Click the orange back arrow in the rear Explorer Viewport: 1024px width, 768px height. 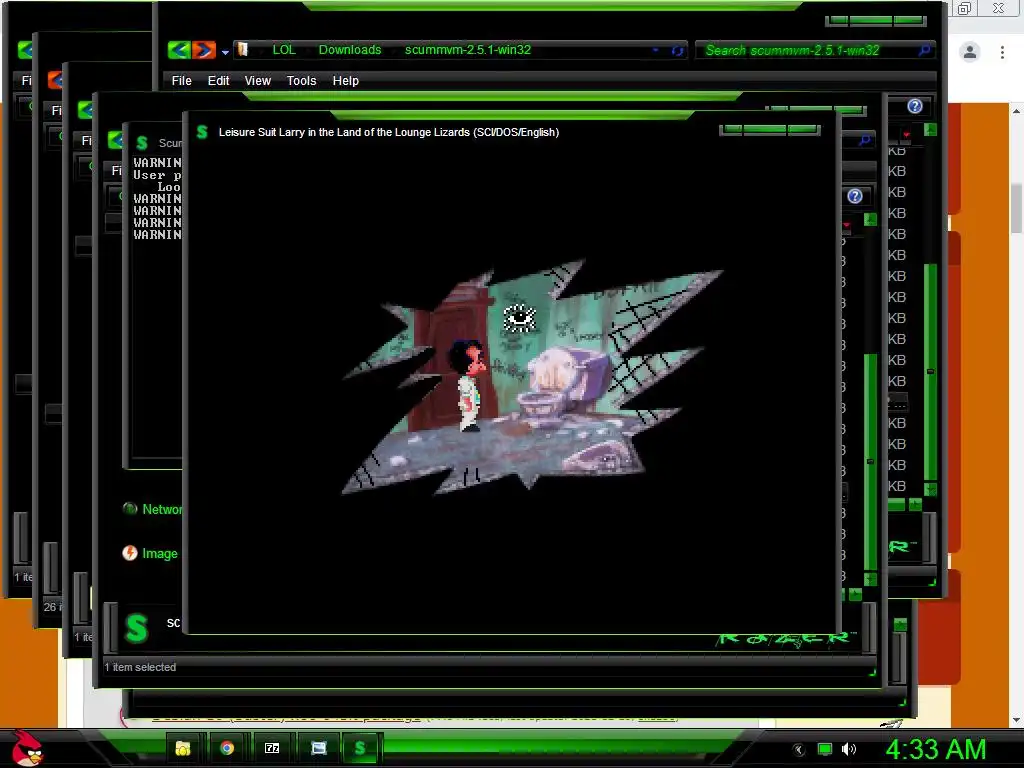point(55,80)
